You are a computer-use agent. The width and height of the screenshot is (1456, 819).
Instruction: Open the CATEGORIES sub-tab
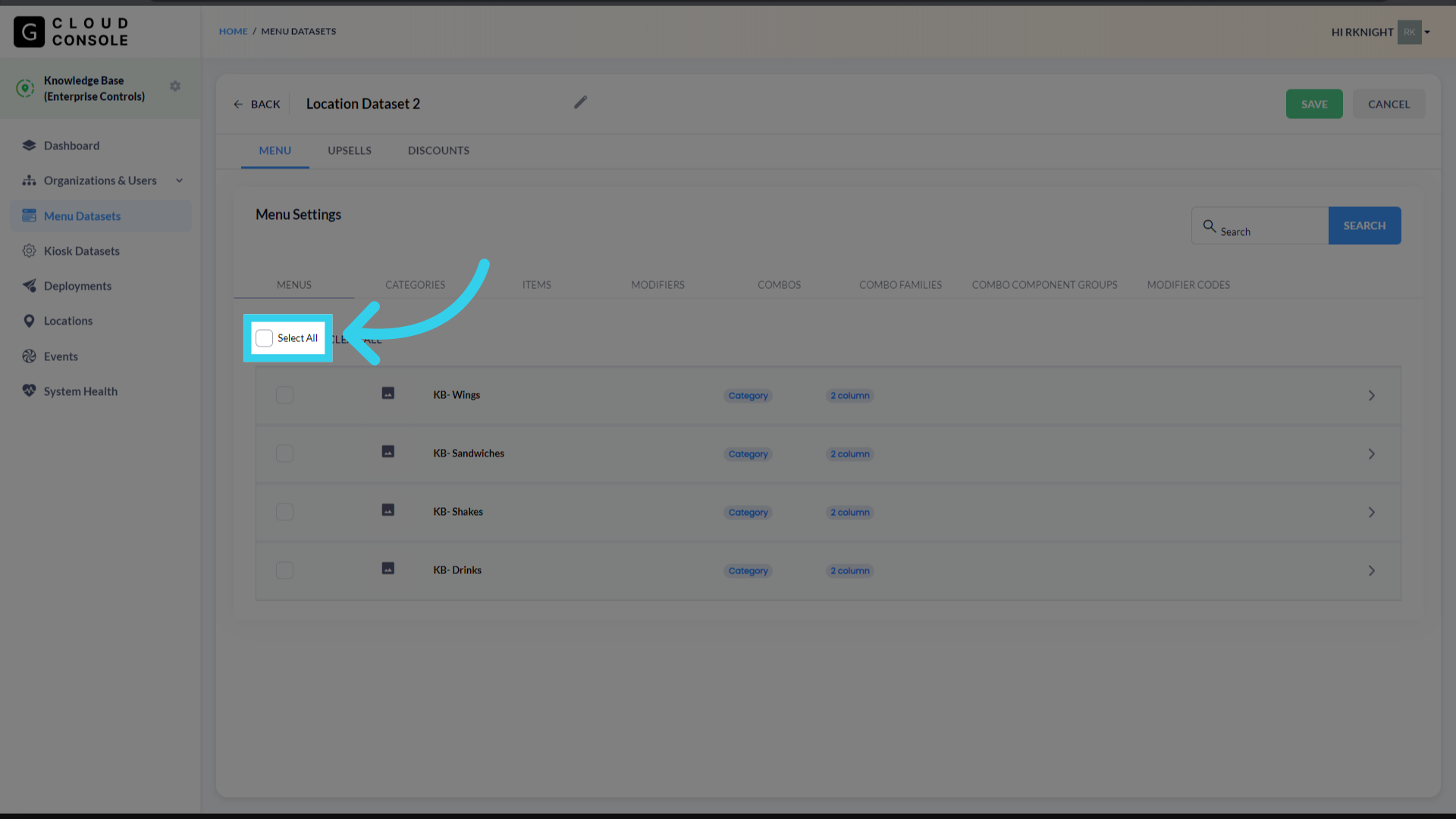coord(415,285)
